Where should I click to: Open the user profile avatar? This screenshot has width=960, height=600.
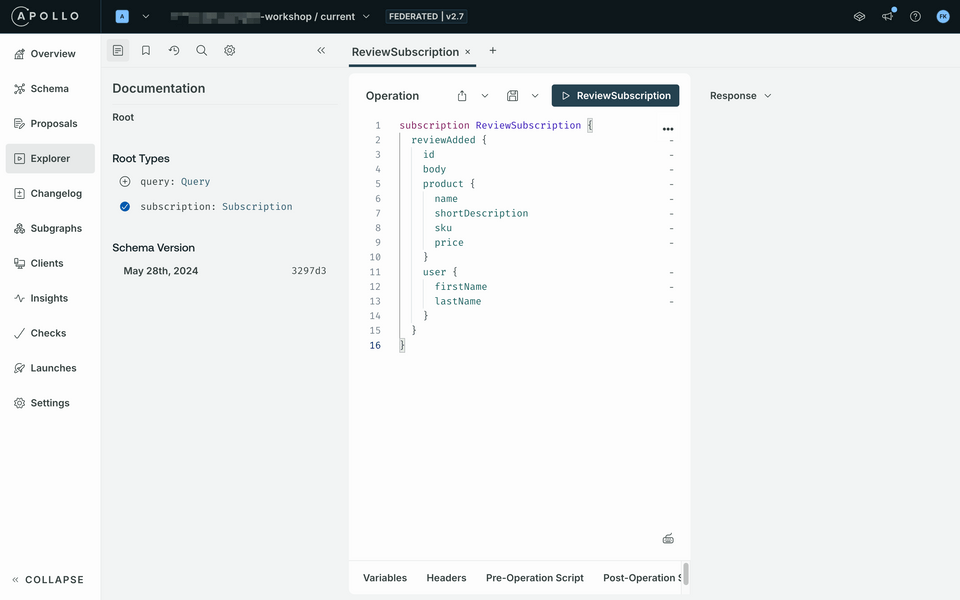tap(943, 17)
